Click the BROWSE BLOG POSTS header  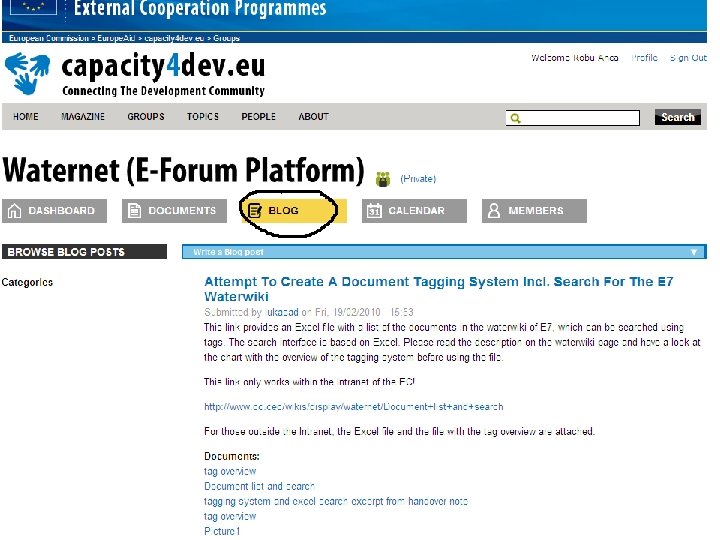[84, 252]
